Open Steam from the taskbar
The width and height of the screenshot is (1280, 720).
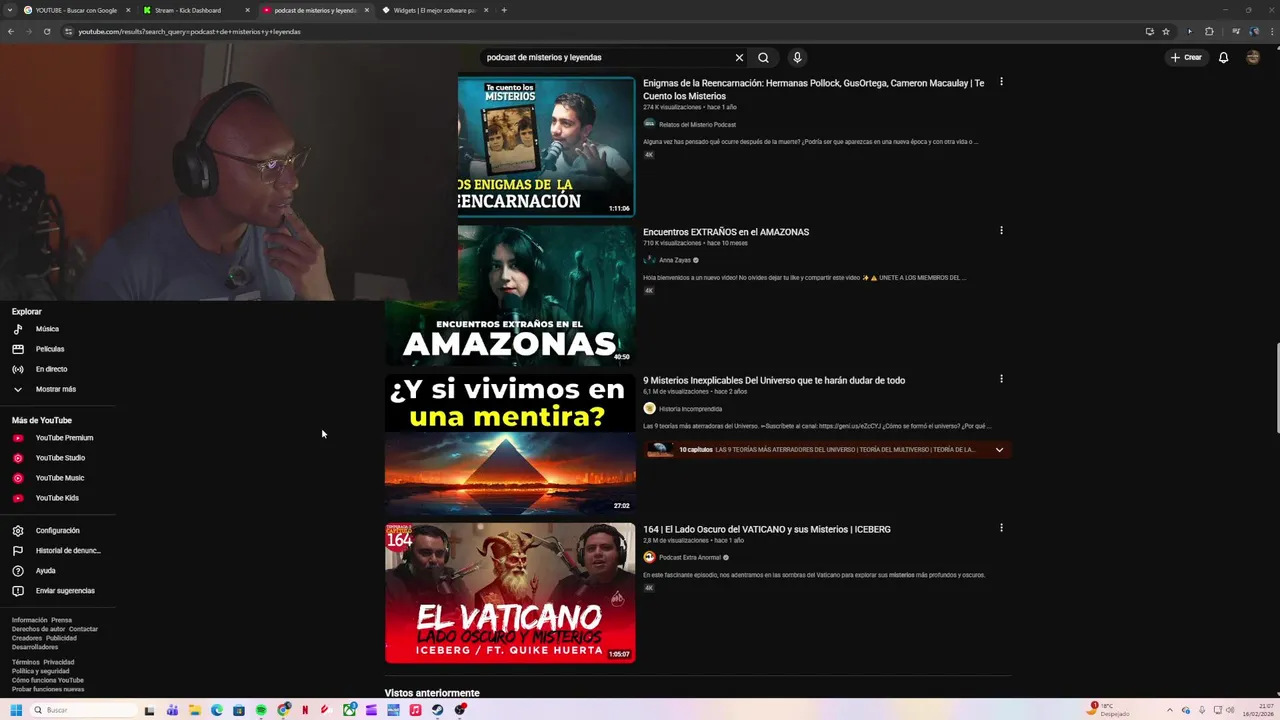click(x=438, y=710)
